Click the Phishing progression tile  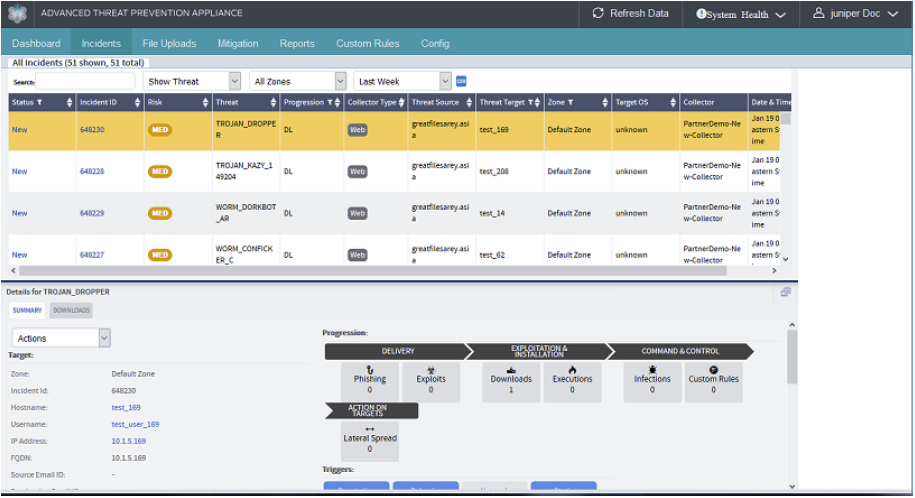tap(370, 383)
